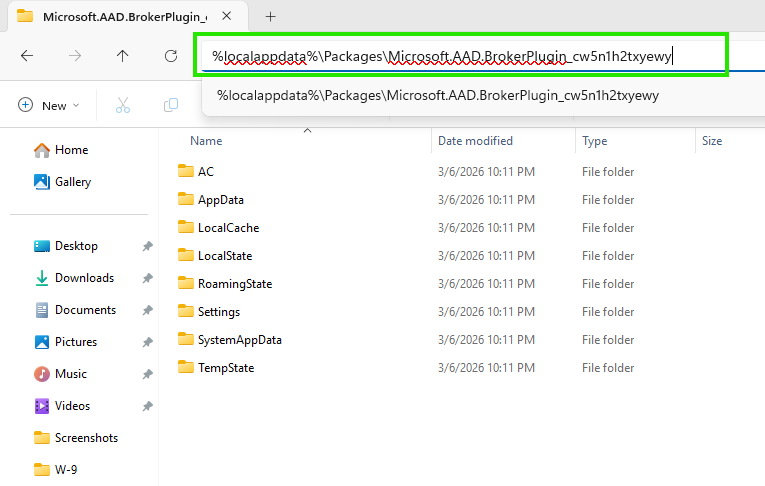
Task: Click the TempState folder icon
Action: pyautogui.click(x=185, y=367)
